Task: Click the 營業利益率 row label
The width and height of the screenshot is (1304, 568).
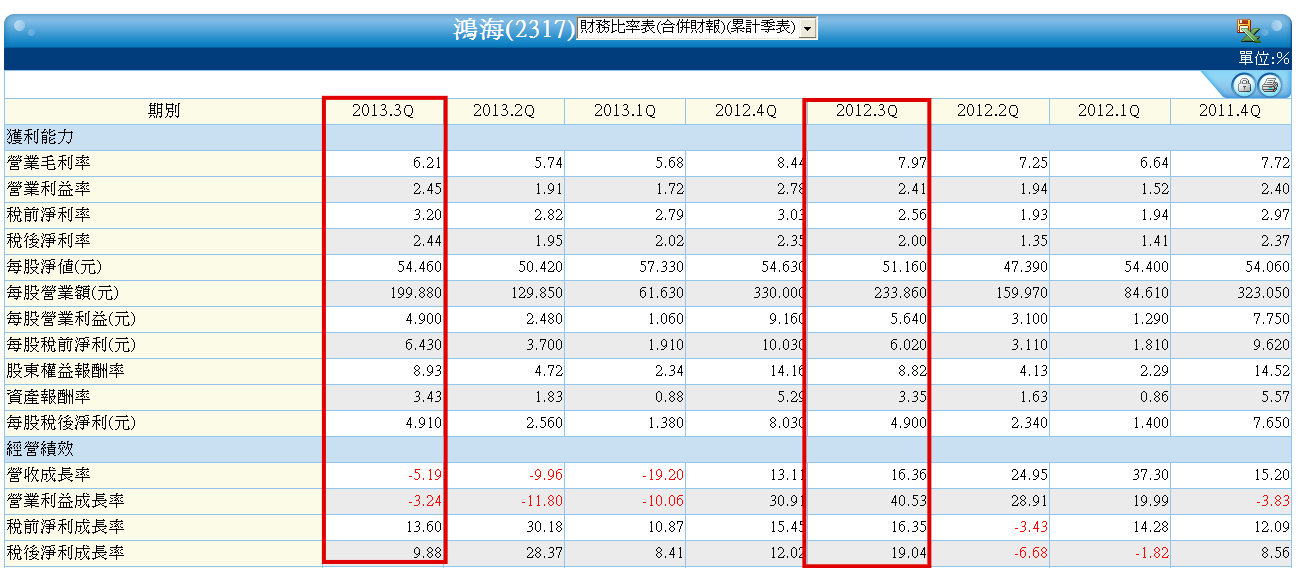Action: (x=49, y=188)
